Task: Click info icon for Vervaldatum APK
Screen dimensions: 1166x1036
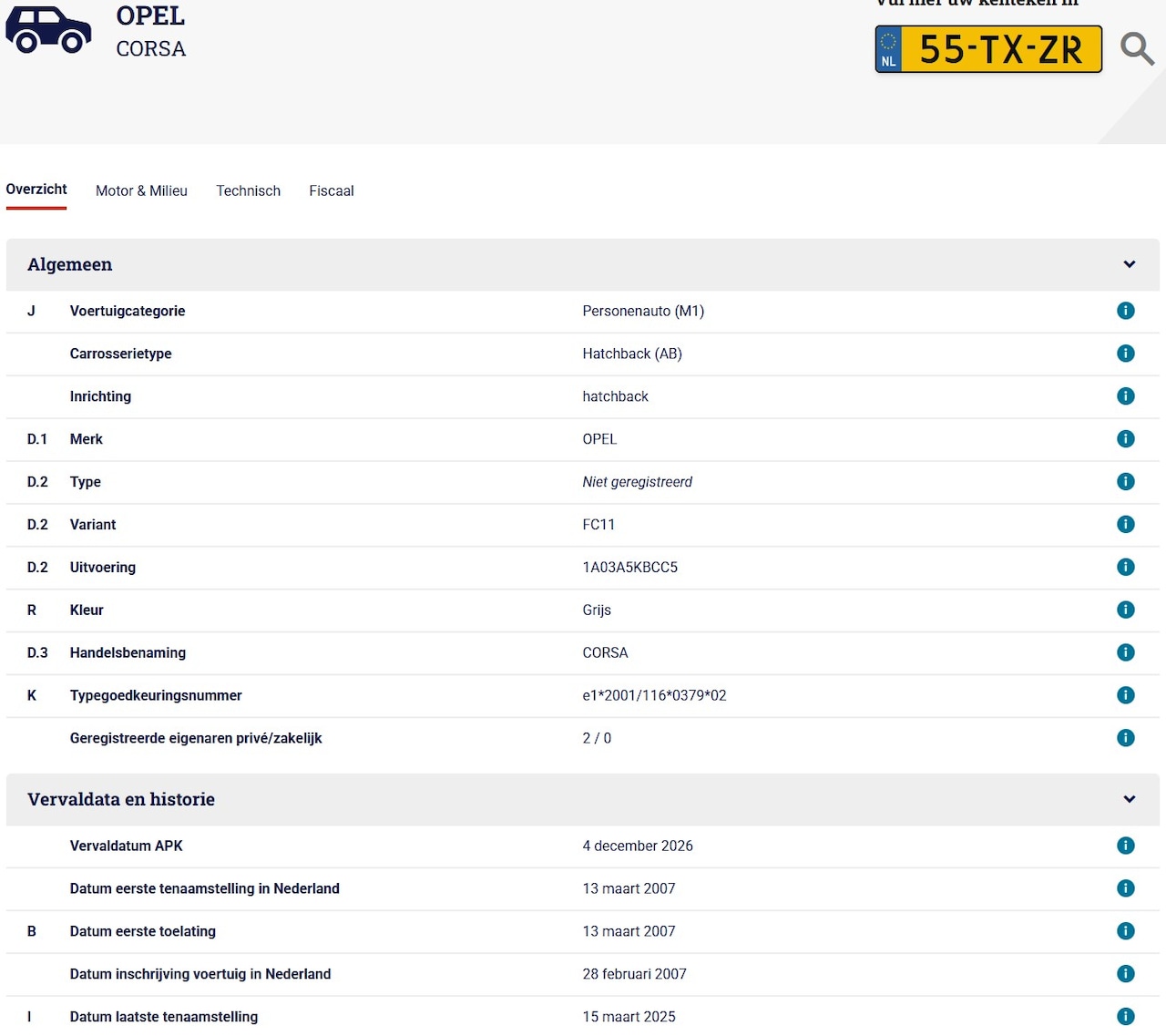Action: point(1126,846)
